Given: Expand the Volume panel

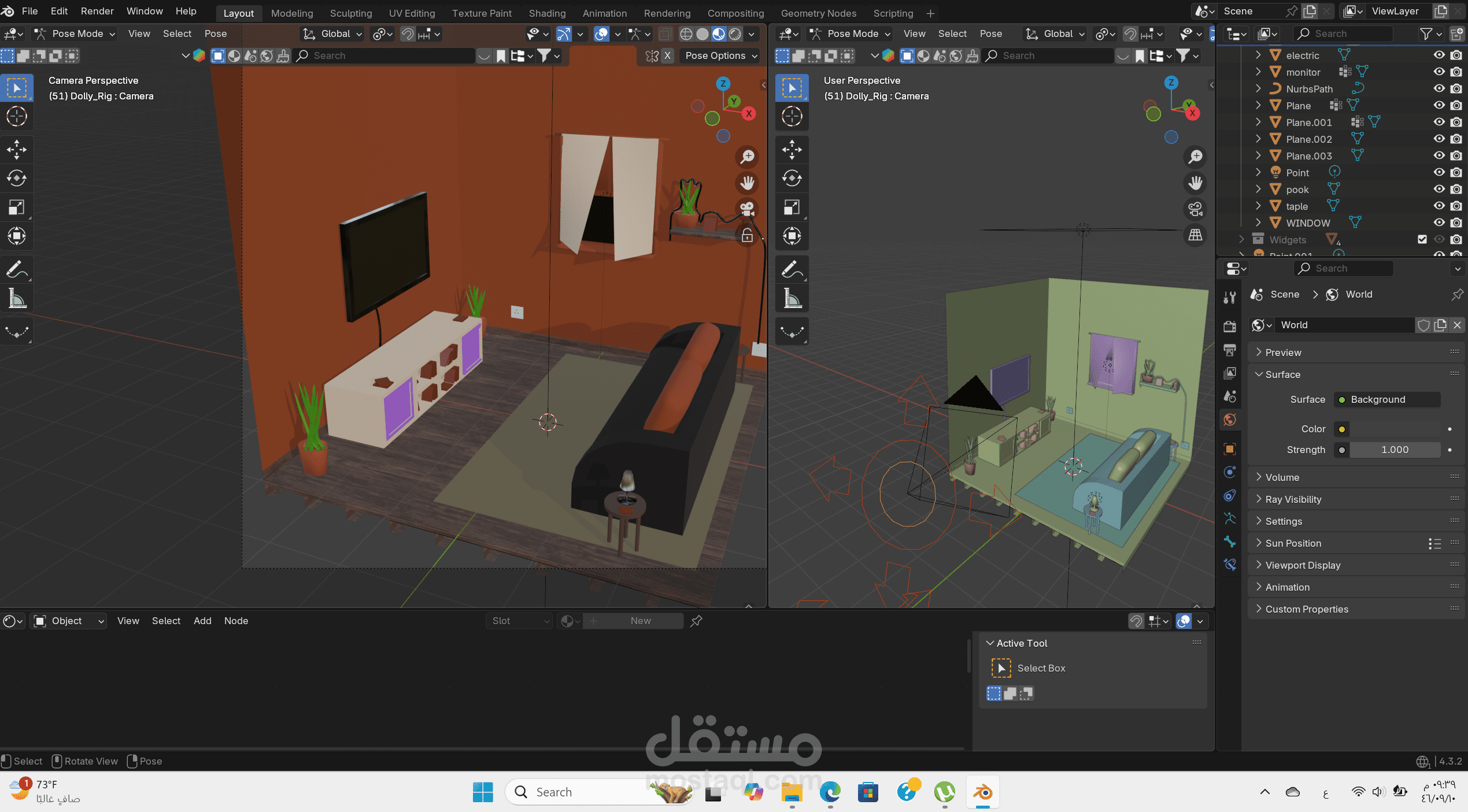Looking at the screenshot, I should 1282,477.
